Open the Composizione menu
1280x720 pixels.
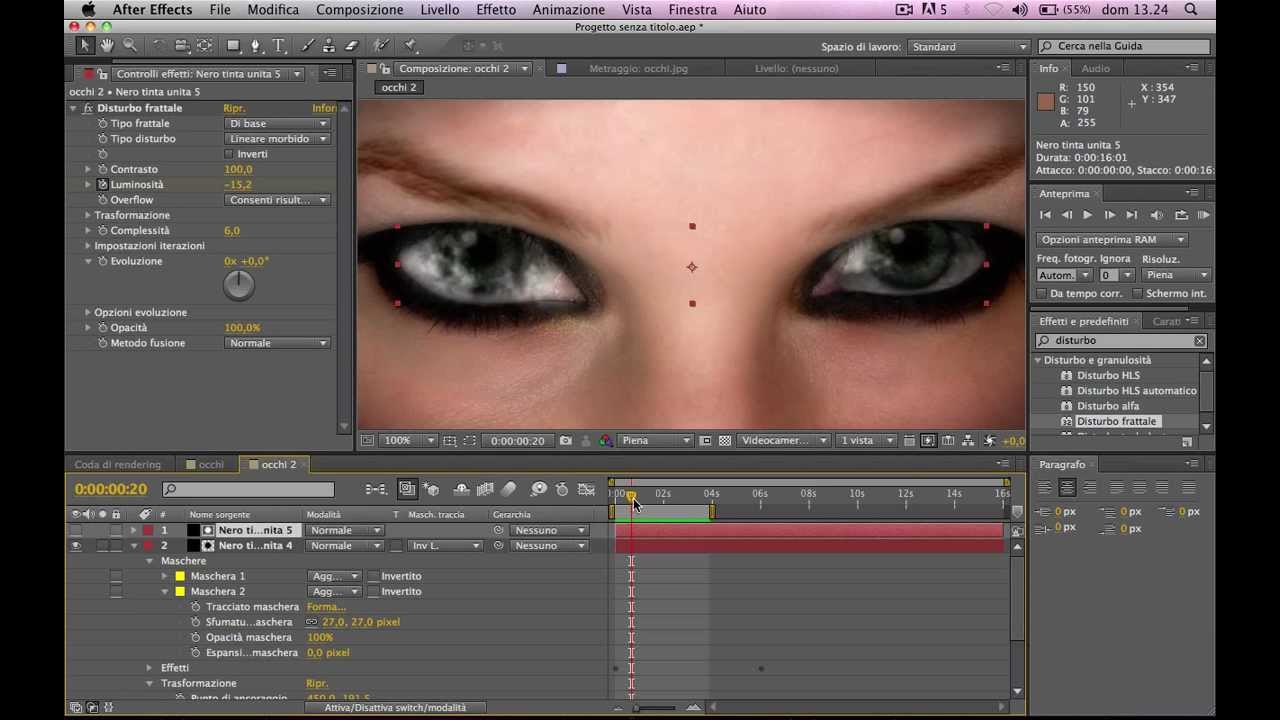[359, 10]
